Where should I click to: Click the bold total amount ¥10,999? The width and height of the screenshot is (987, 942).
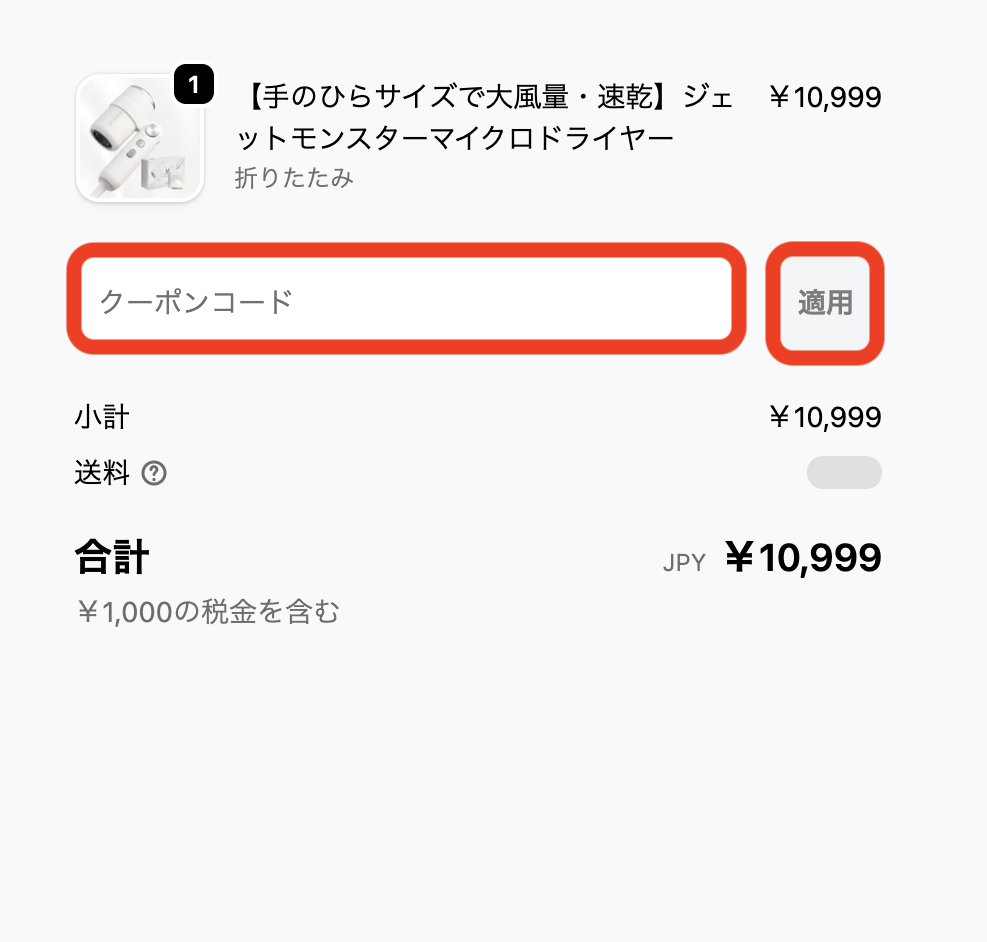(803, 558)
